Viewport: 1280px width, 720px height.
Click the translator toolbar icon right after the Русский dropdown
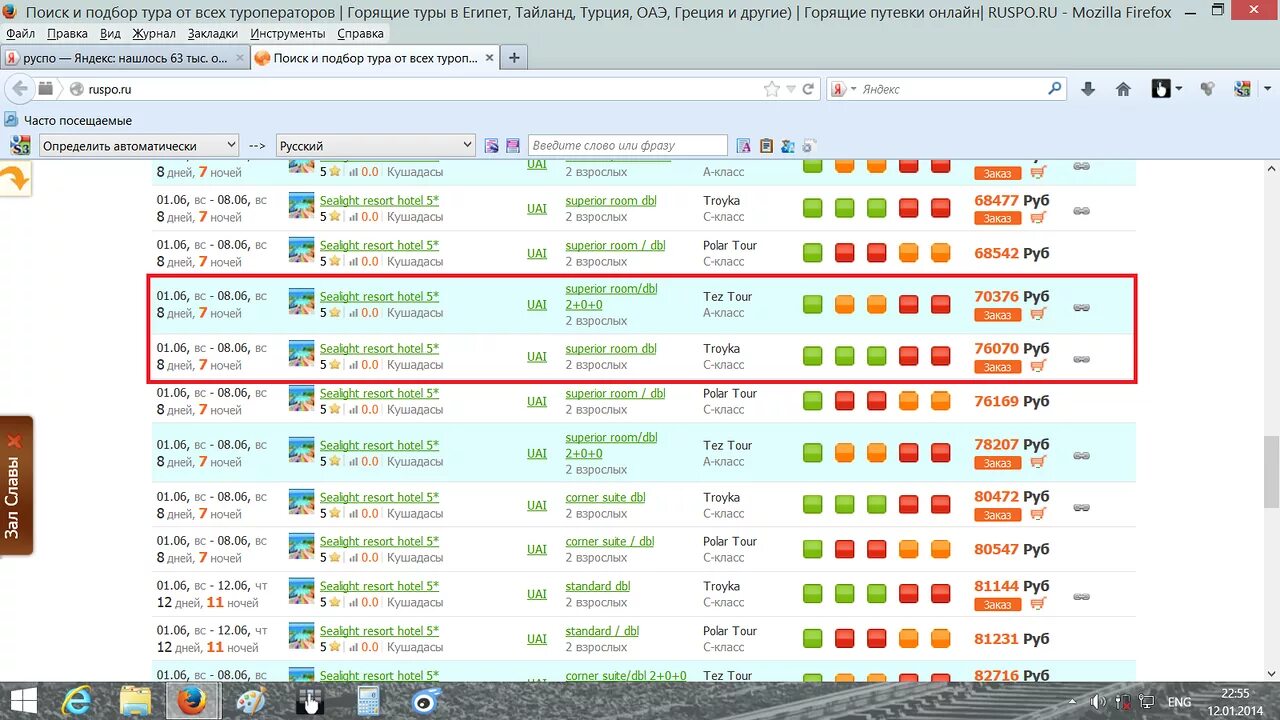(x=491, y=146)
